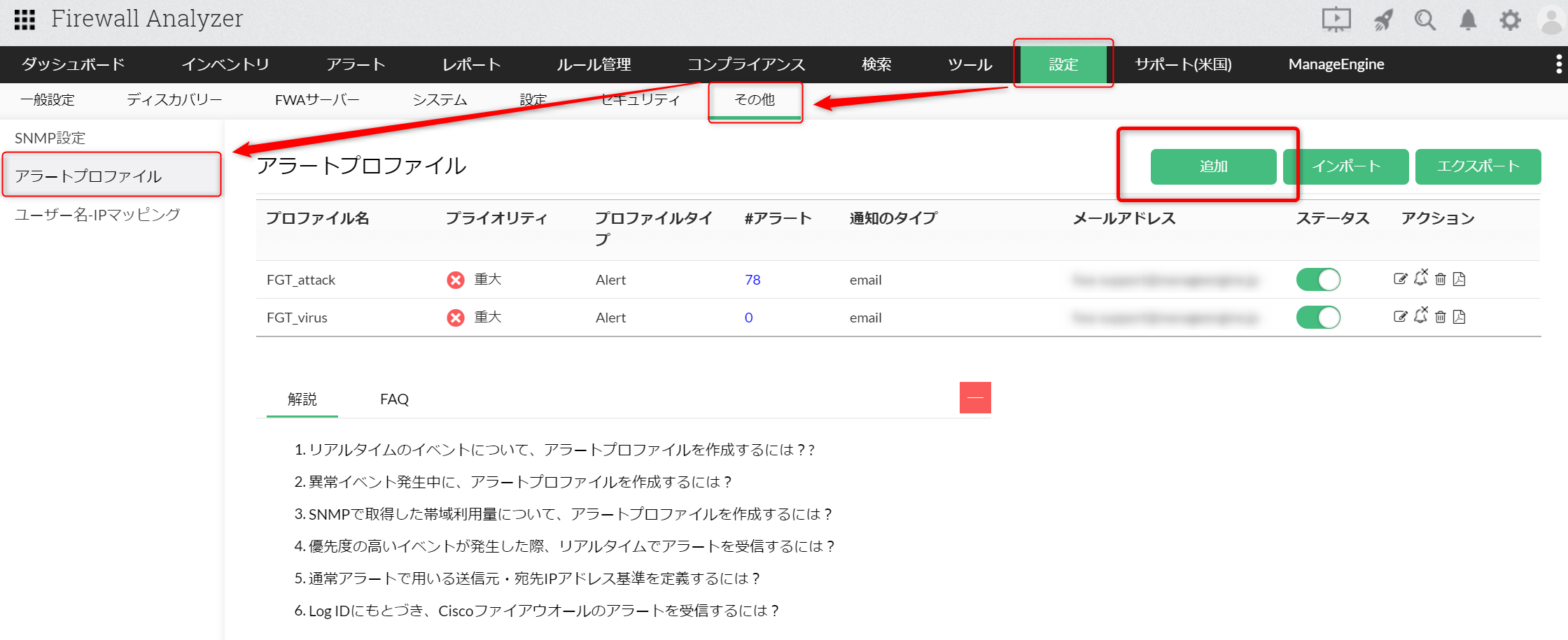Screen dimensions: 1568x640
Task: Open the notifications bell in top header
Action: (1468, 20)
